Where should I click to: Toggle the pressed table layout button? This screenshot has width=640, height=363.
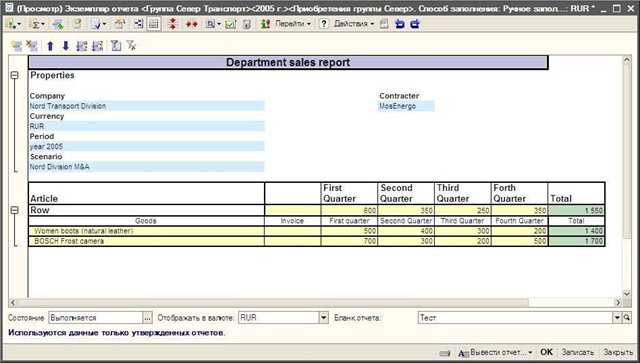153,24
